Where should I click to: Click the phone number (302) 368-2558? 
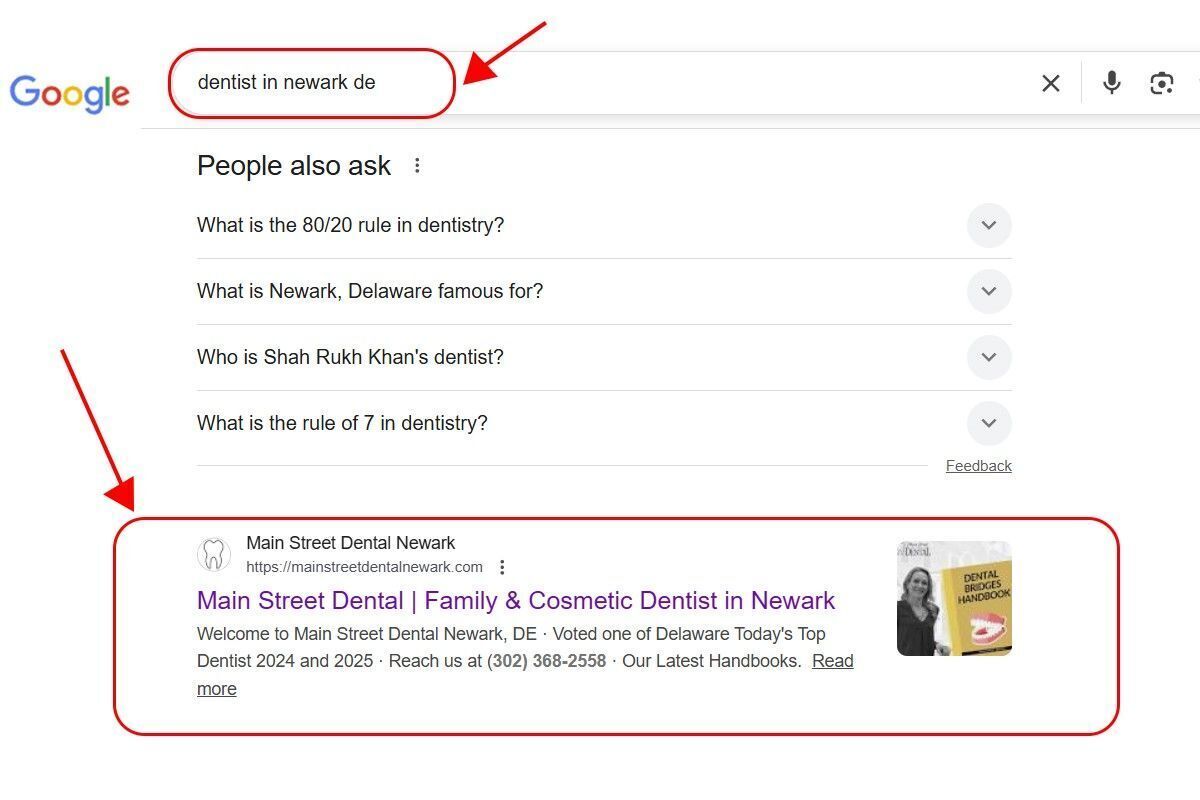point(546,661)
